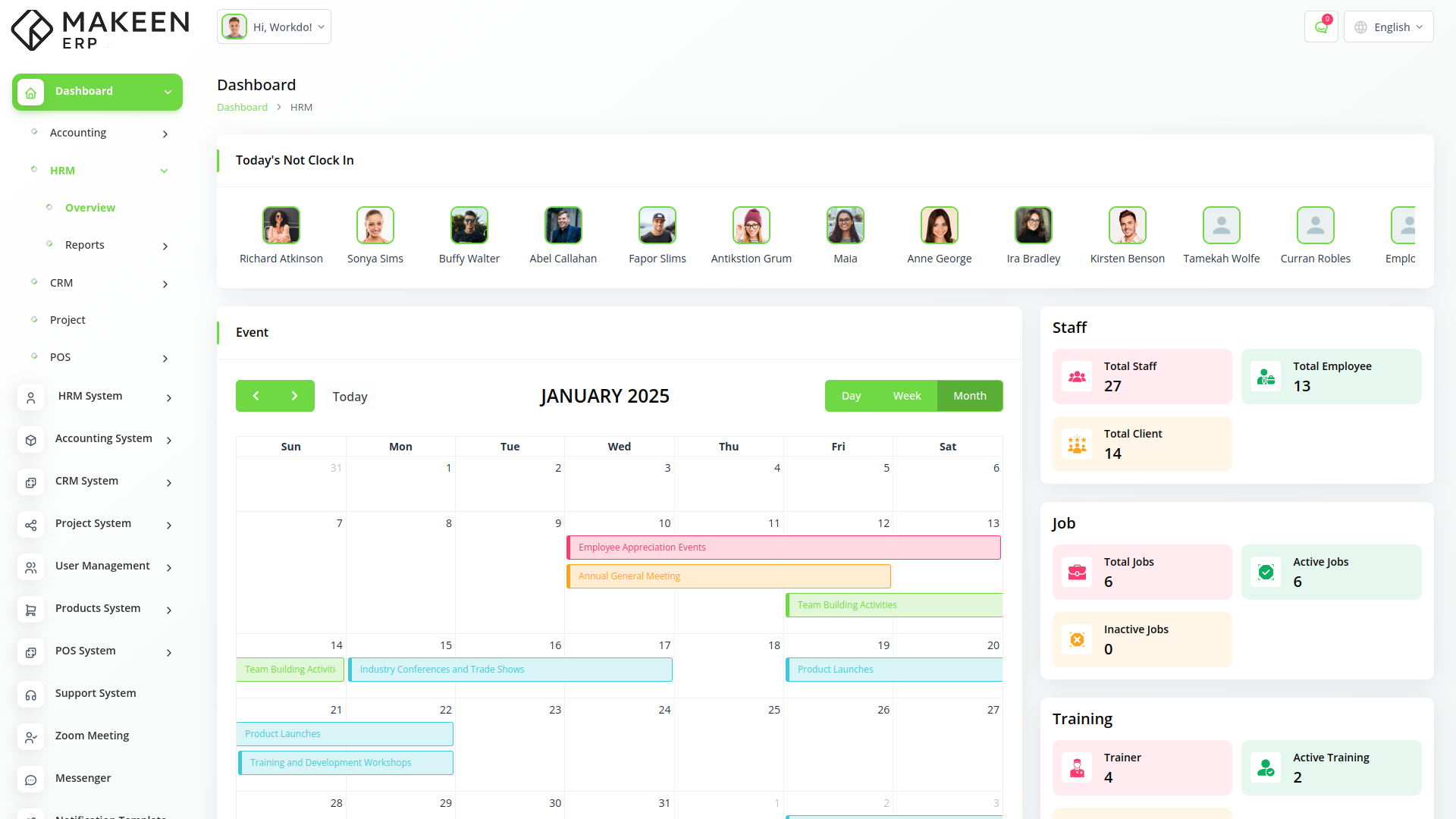Click the Products System cart icon
The height and width of the screenshot is (819, 1456).
point(31,610)
